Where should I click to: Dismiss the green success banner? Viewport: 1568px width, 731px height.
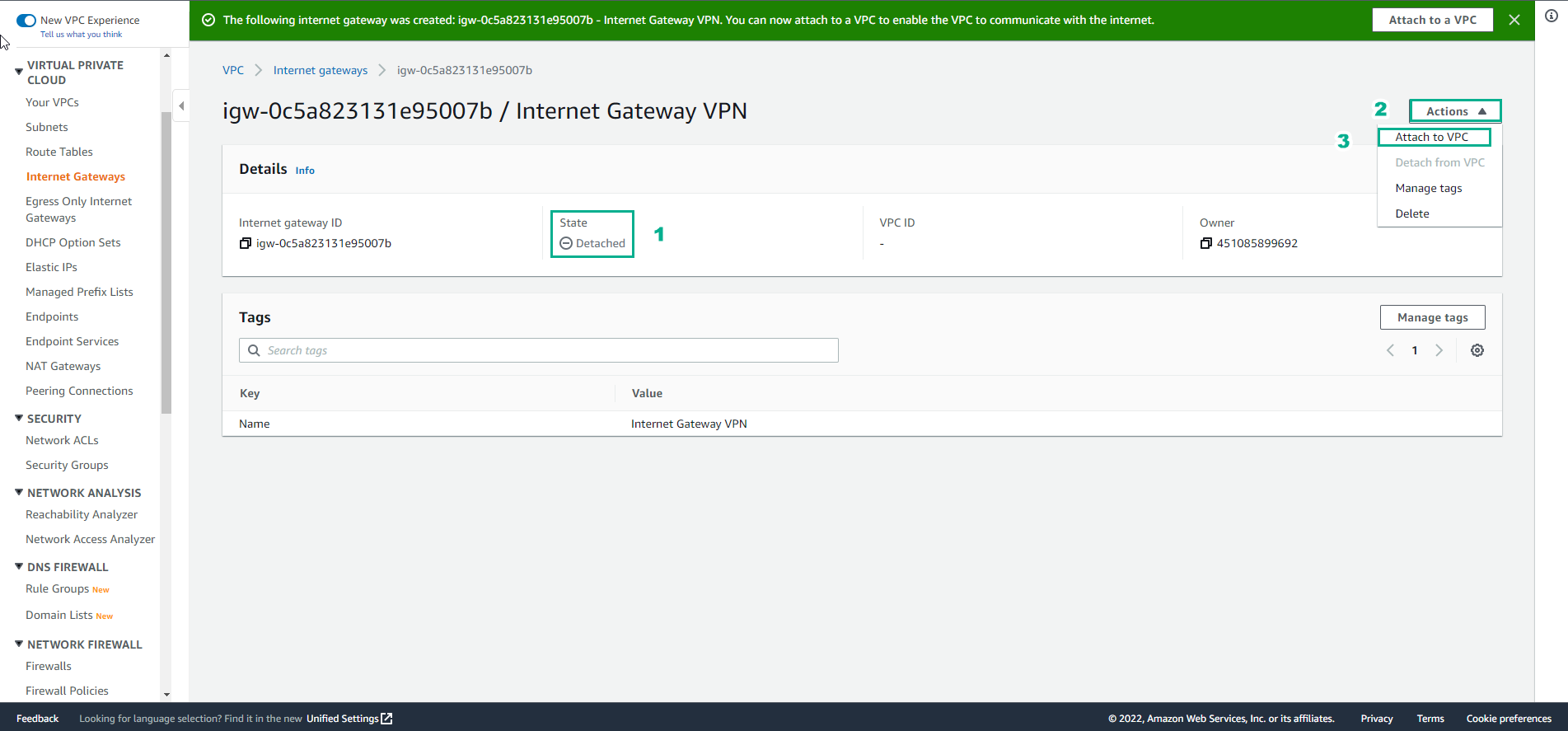(1514, 20)
